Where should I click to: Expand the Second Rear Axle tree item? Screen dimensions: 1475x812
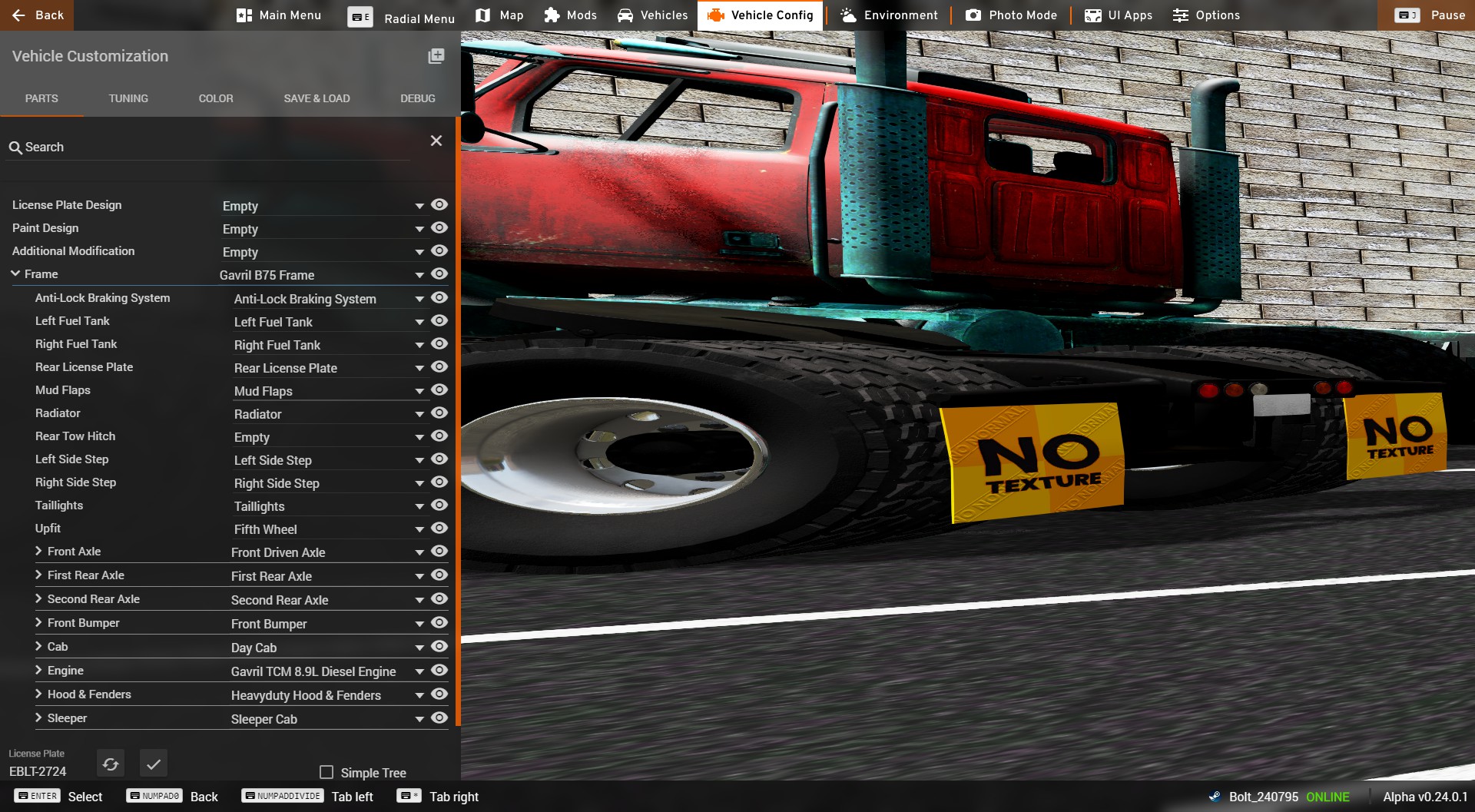pos(38,598)
